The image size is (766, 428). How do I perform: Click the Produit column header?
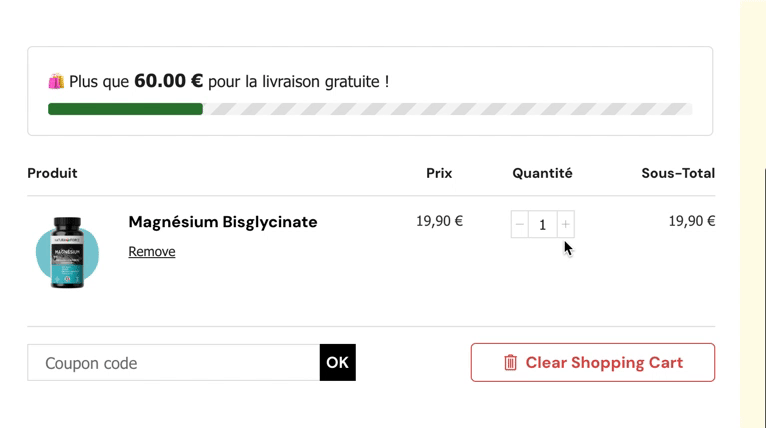52,173
